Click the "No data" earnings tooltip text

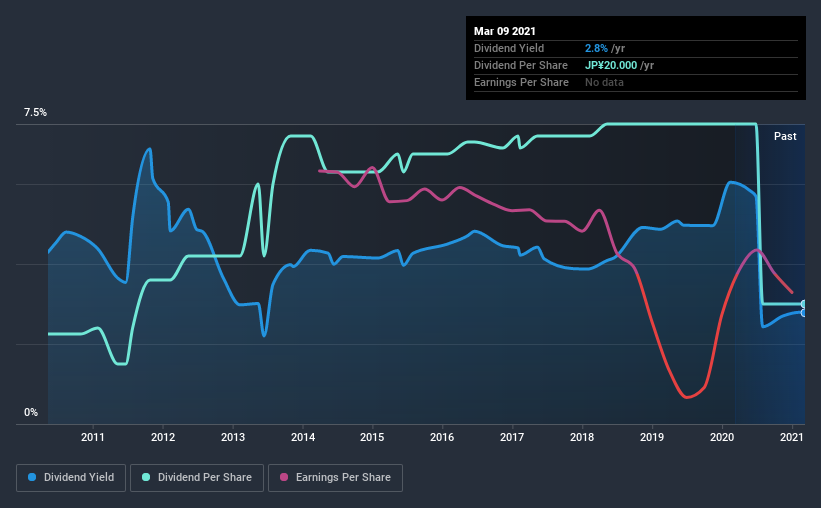coord(605,82)
